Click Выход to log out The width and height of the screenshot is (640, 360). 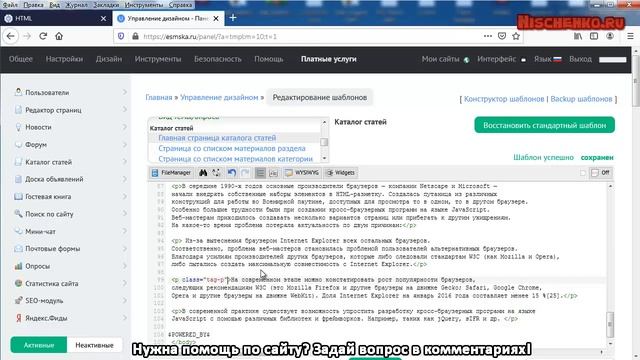pyautogui.click(x=580, y=59)
